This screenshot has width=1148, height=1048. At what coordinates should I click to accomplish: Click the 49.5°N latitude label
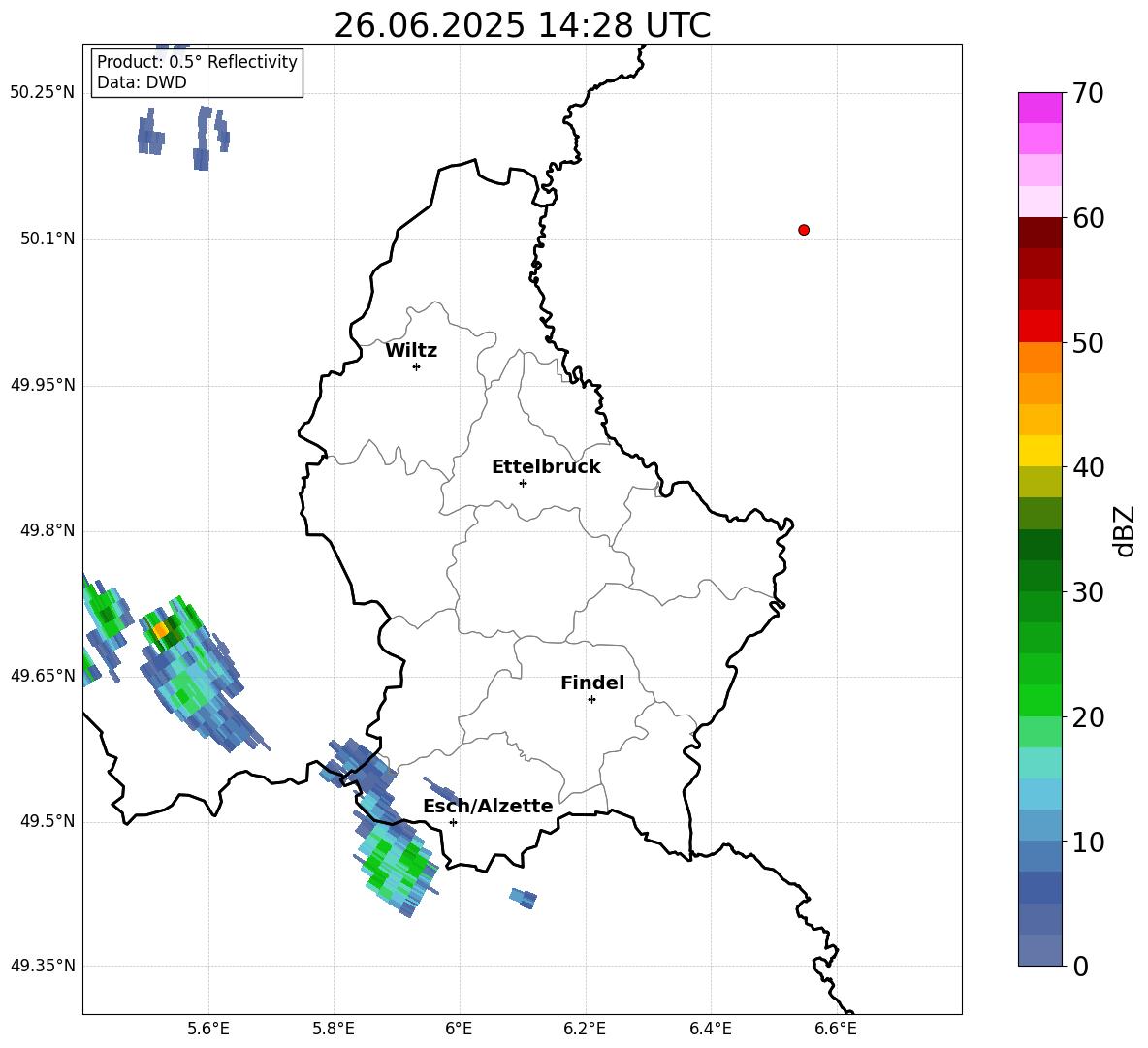pos(48,821)
